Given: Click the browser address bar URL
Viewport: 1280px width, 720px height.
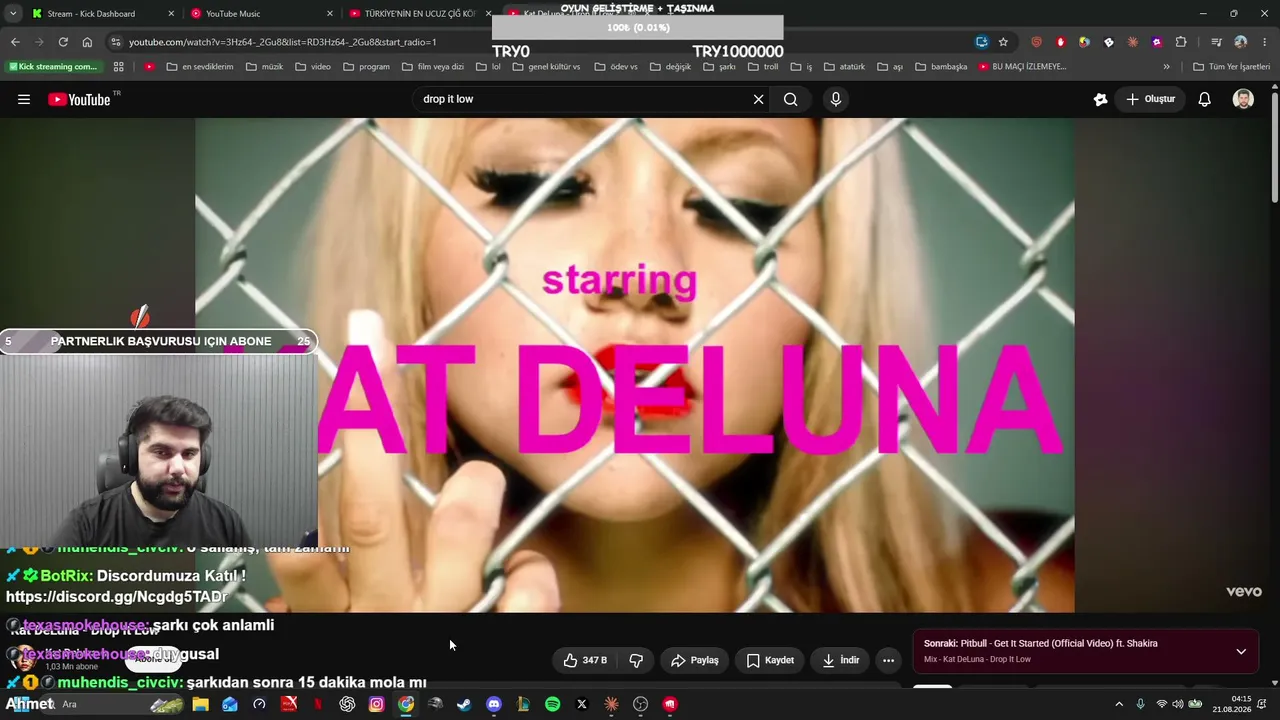Looking at the screenshot, I should pos(283,42).
